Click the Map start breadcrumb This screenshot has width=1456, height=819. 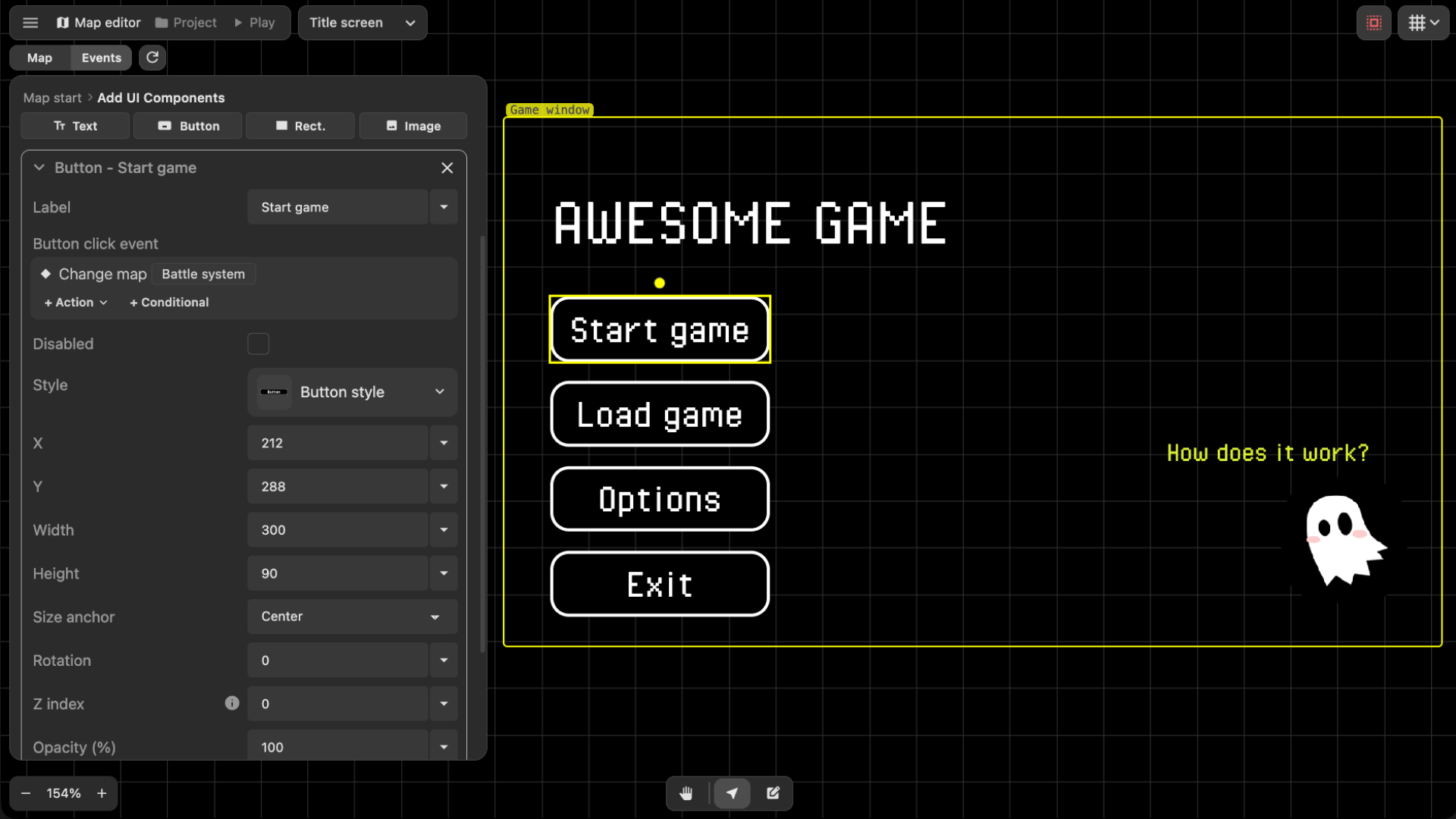tap(52, 98)
